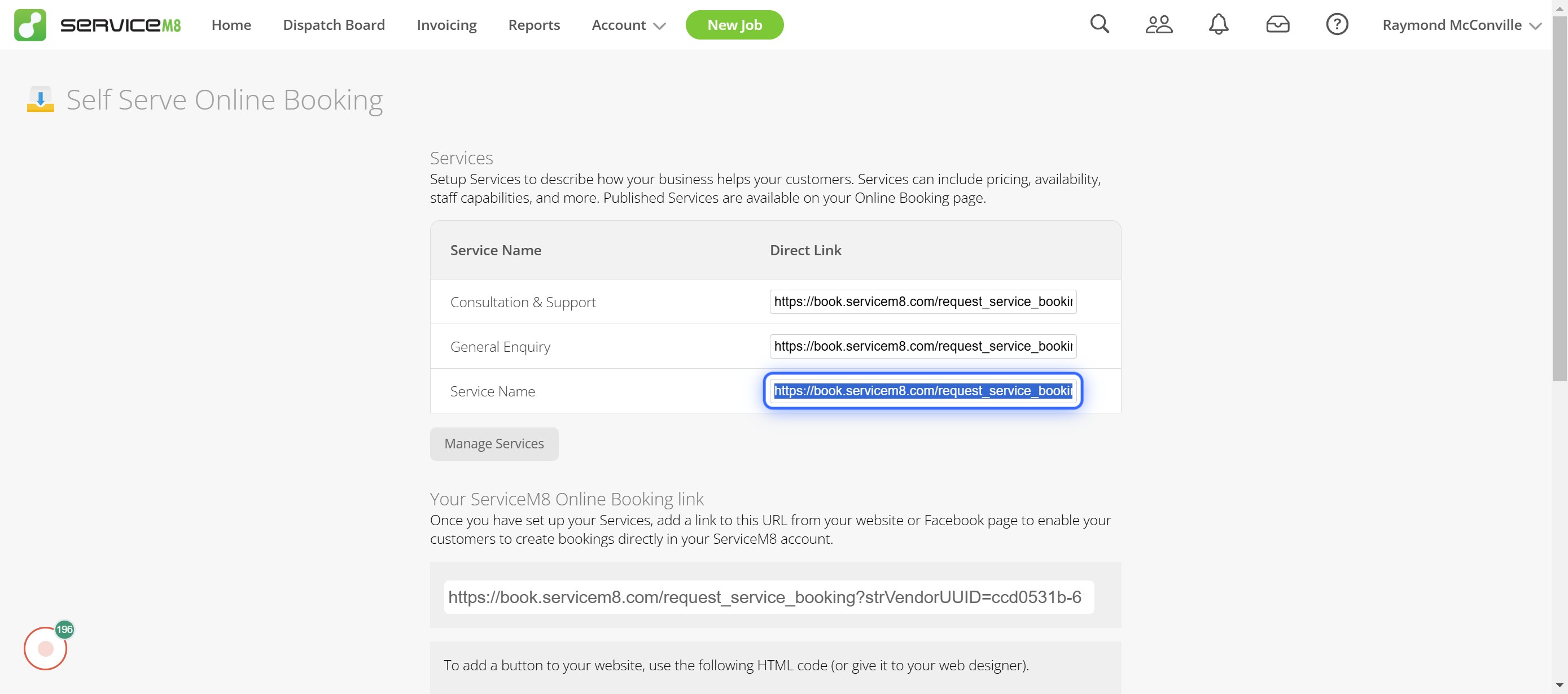Click the General Enquiry service name

pos(500,346)
